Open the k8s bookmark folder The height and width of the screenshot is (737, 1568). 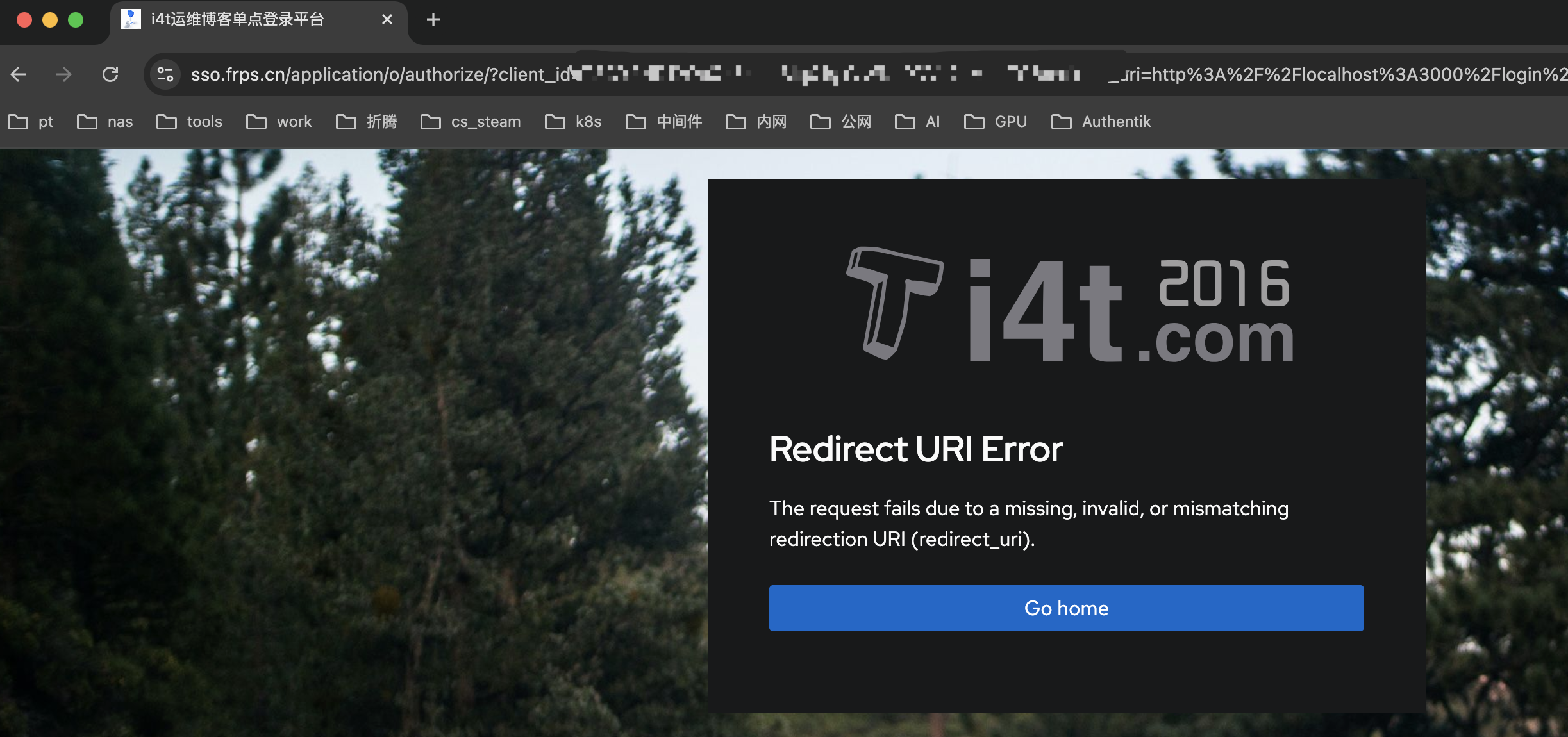pos(574,122)
